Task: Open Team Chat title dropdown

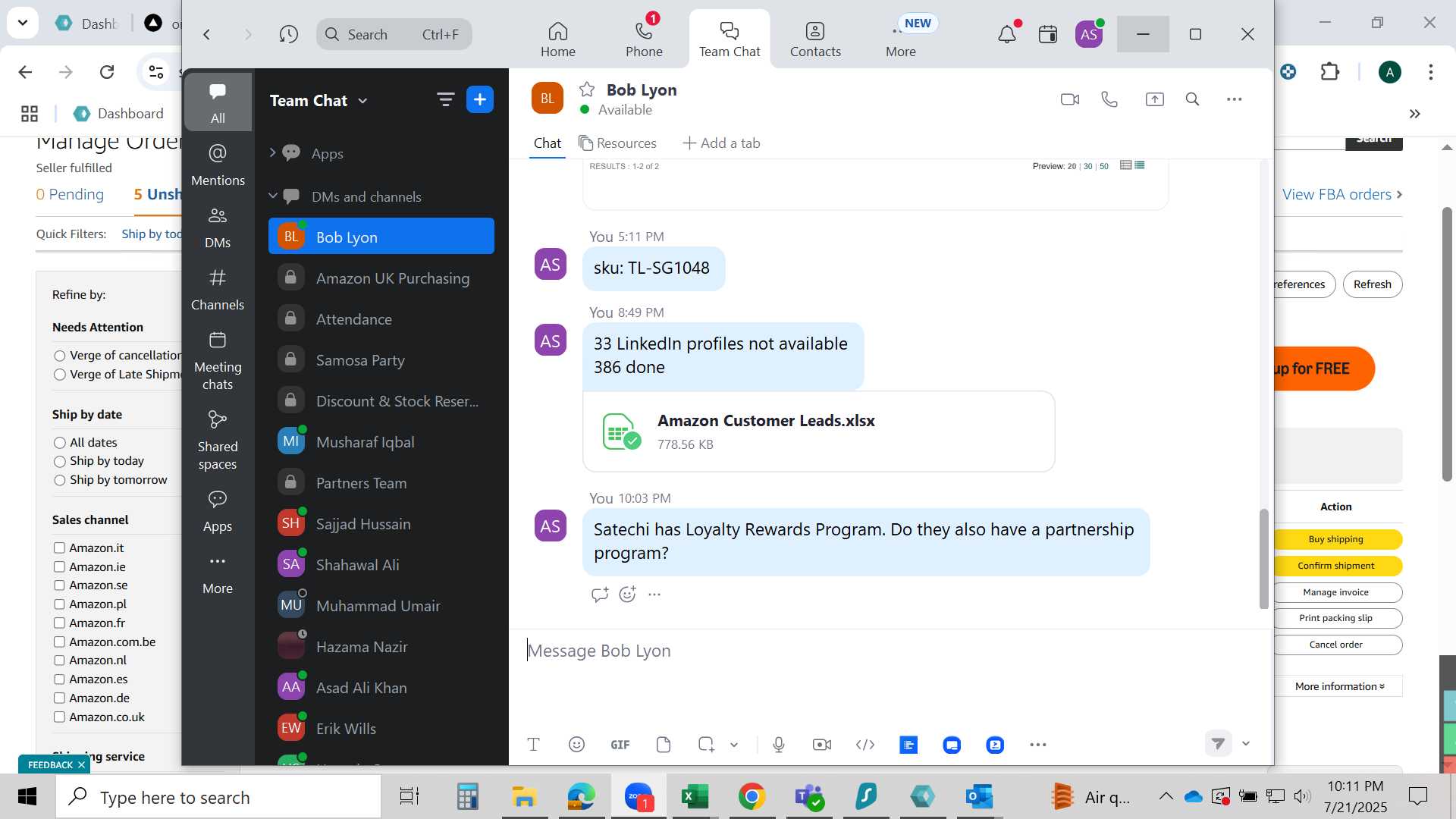Action: (x=362, y=101)
